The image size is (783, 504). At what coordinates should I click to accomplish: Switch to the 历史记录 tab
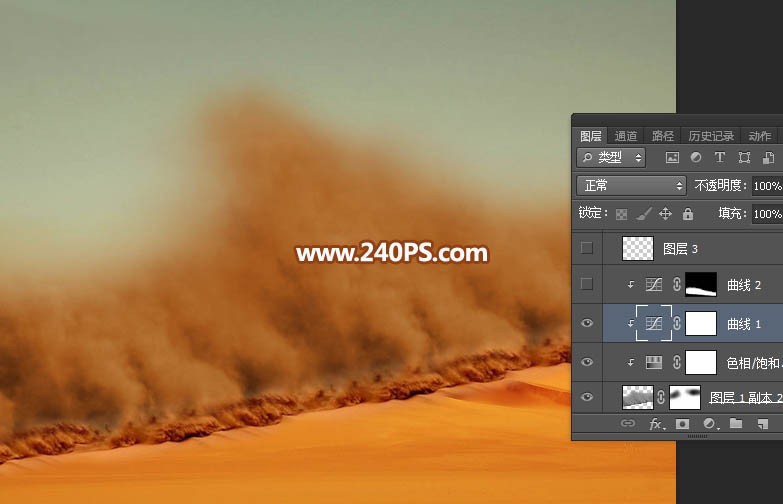711,136
